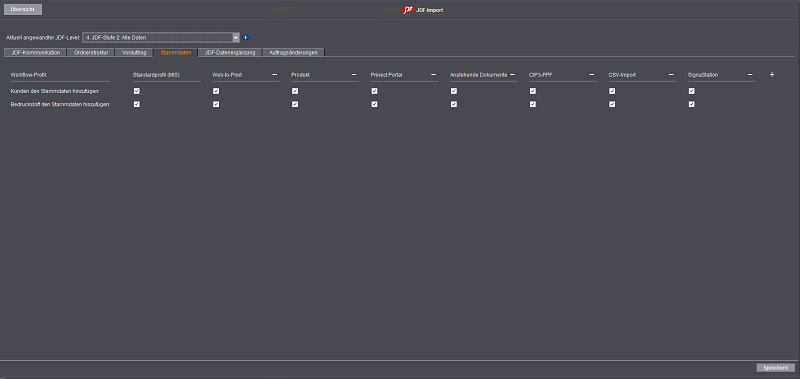The image size is (800, 379).
Task: Click the Speichern button
Action: pos(776,368)
